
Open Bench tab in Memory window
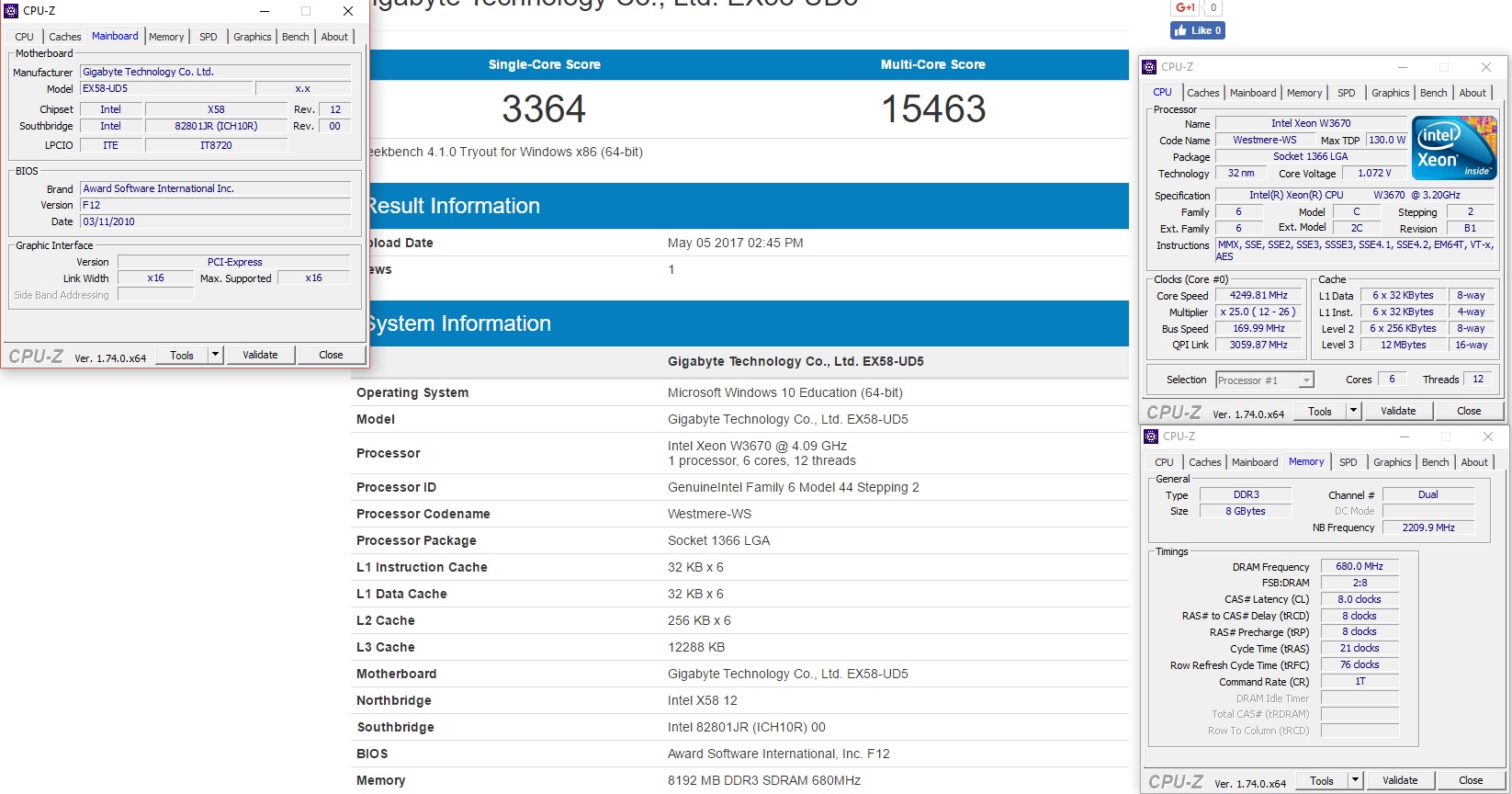click(1435, 462)
